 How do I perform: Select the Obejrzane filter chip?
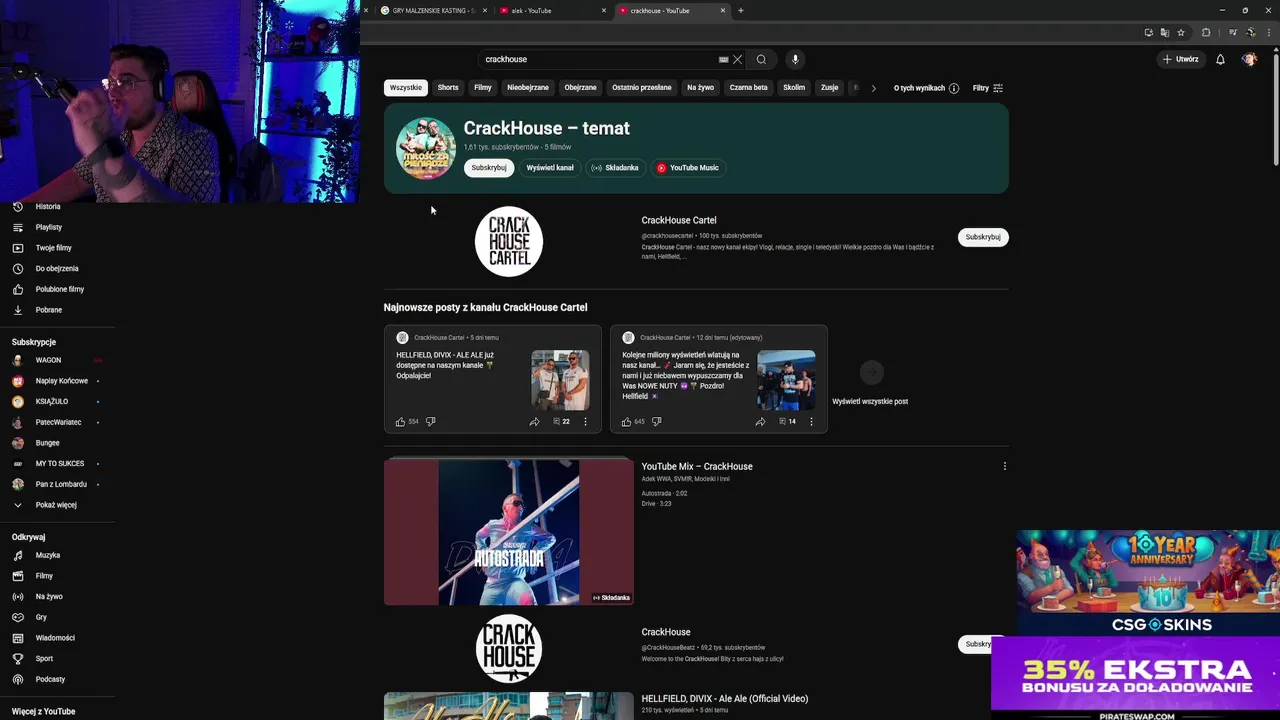pos(580,87)
